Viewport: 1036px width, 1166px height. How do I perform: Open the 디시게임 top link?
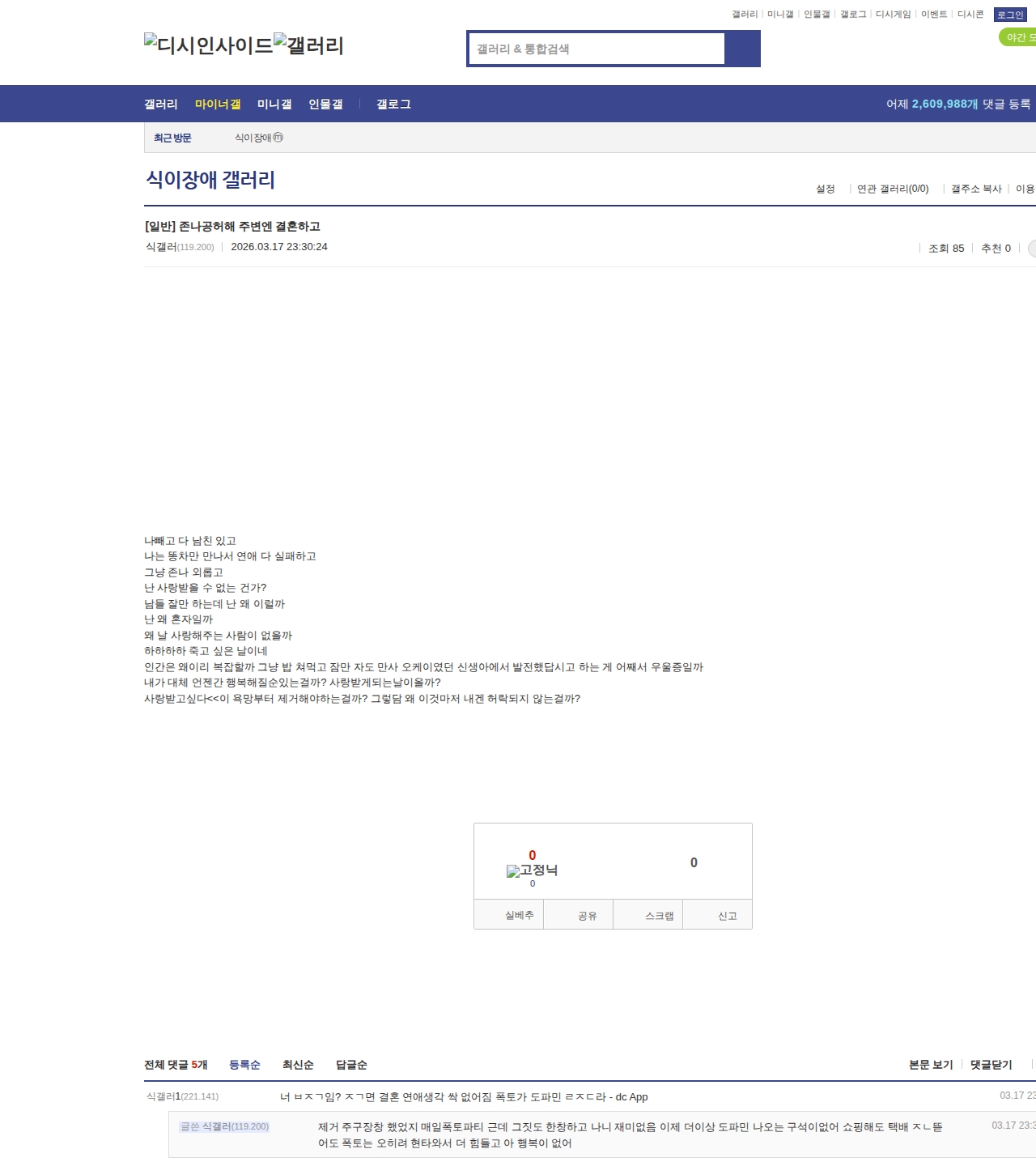[x=893, y=15]
